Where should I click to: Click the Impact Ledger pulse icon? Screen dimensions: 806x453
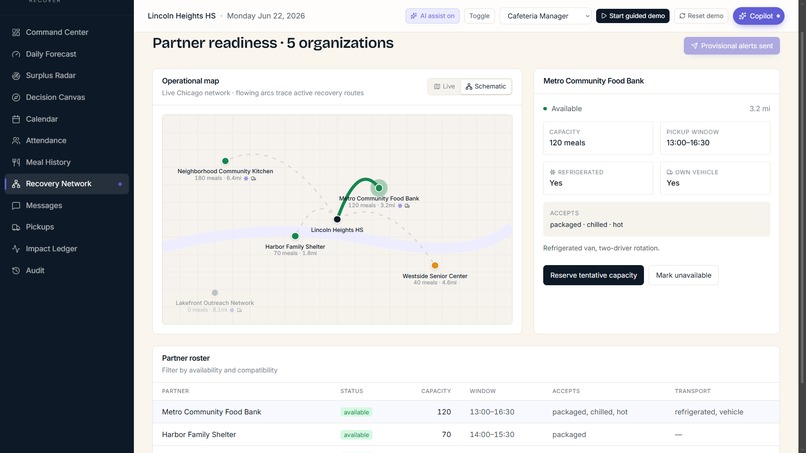click(16, 248)
